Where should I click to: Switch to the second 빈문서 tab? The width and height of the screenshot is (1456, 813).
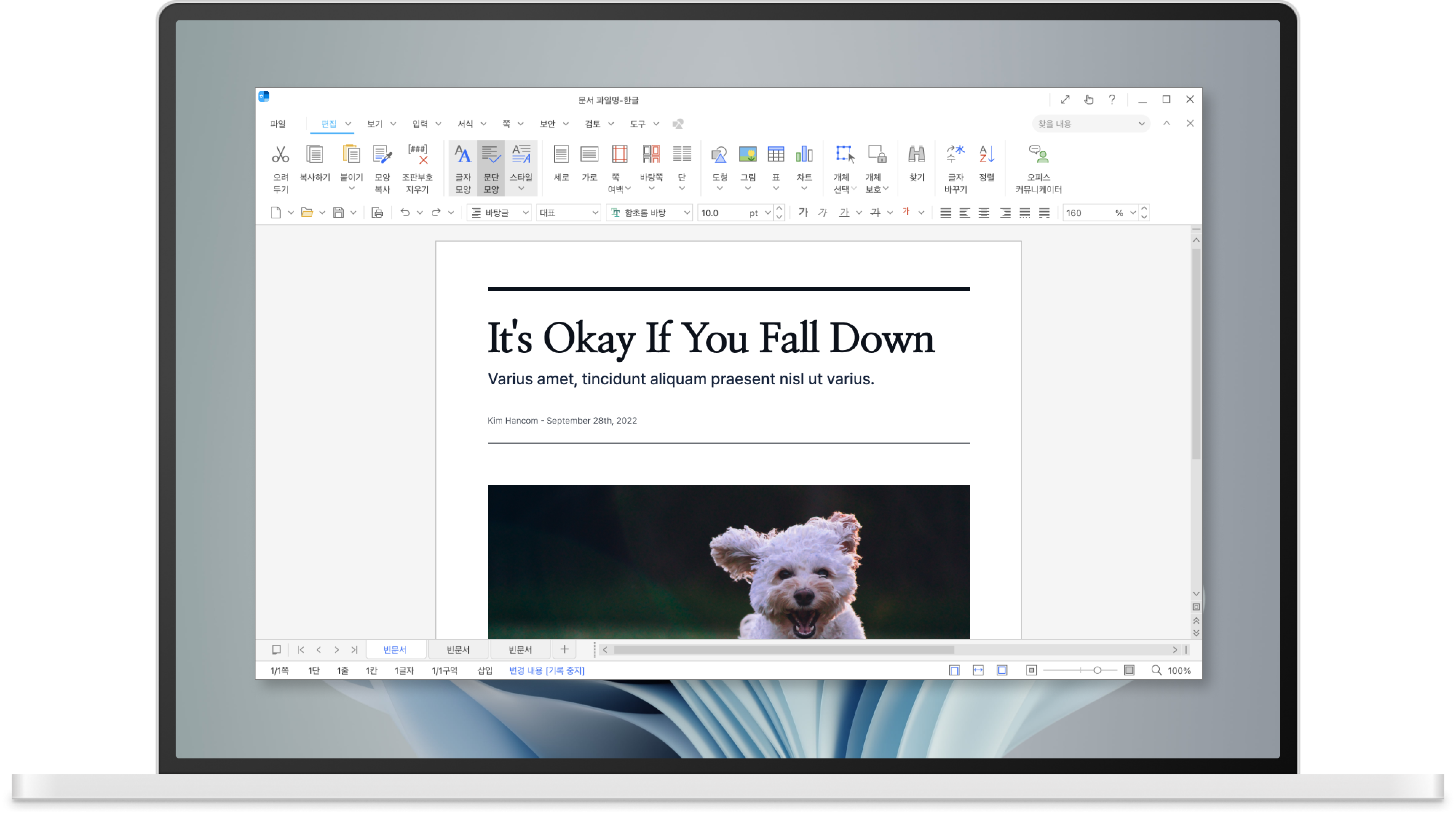point(457,650)
